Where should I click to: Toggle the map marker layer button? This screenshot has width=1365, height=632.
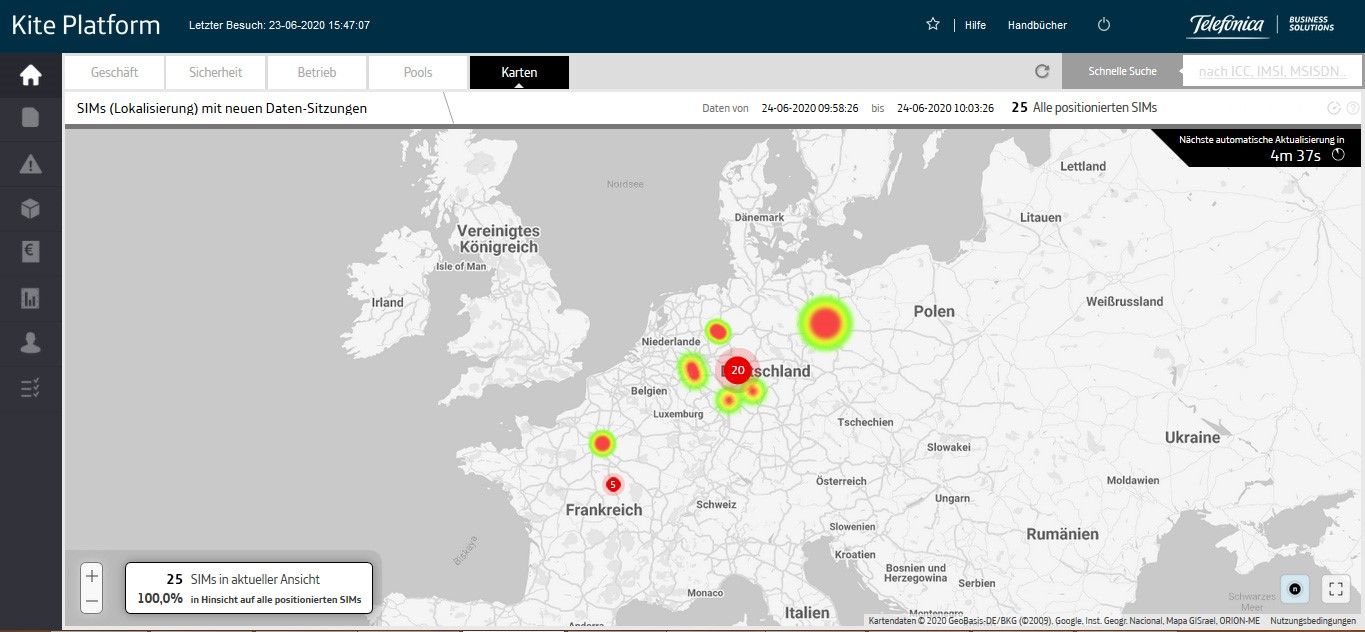pyautogui.click(x=1295, y=589)
